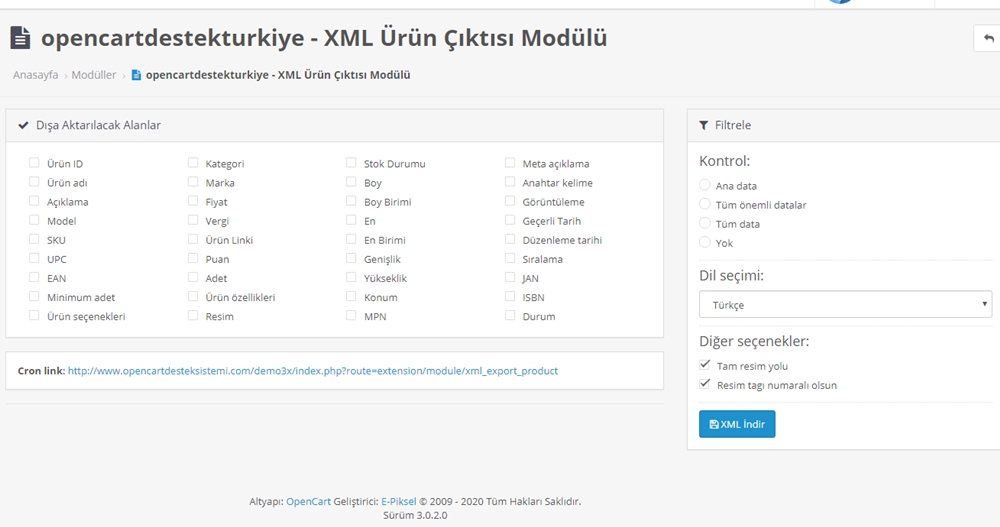Viewport: 1000px width, 527px height.
Task: Select the Ana data radio option
Action: click(x=705, y=185)
